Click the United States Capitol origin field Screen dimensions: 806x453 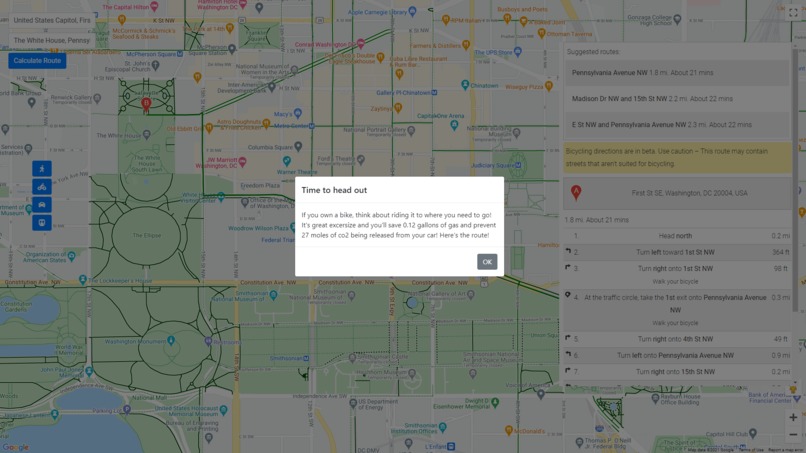[51, 20]
